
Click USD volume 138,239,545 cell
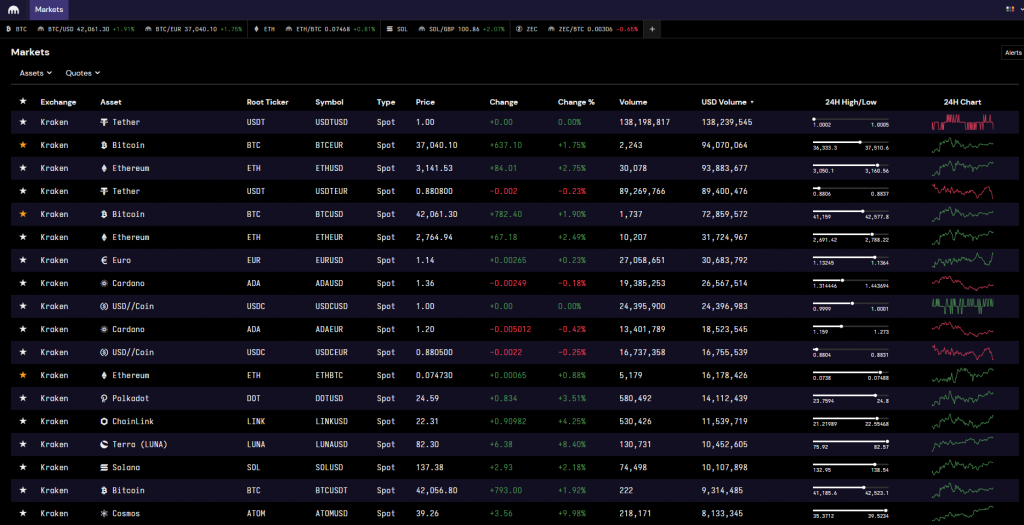[727, 122]
